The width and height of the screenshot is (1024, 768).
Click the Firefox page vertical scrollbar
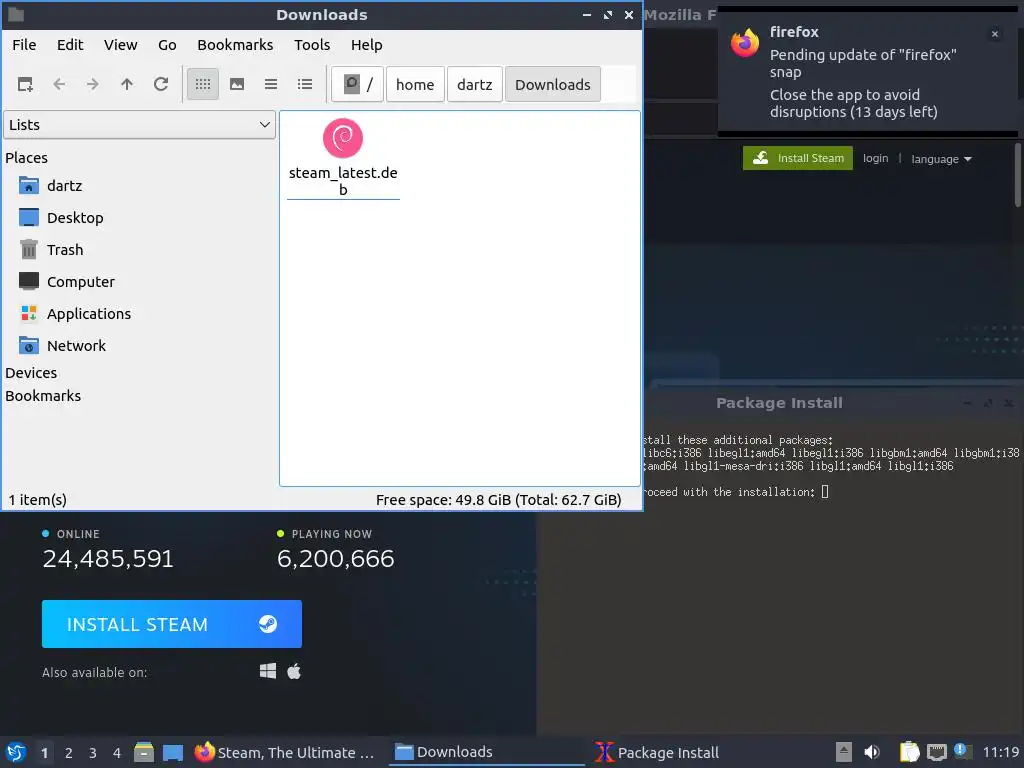pos(1018,175)
